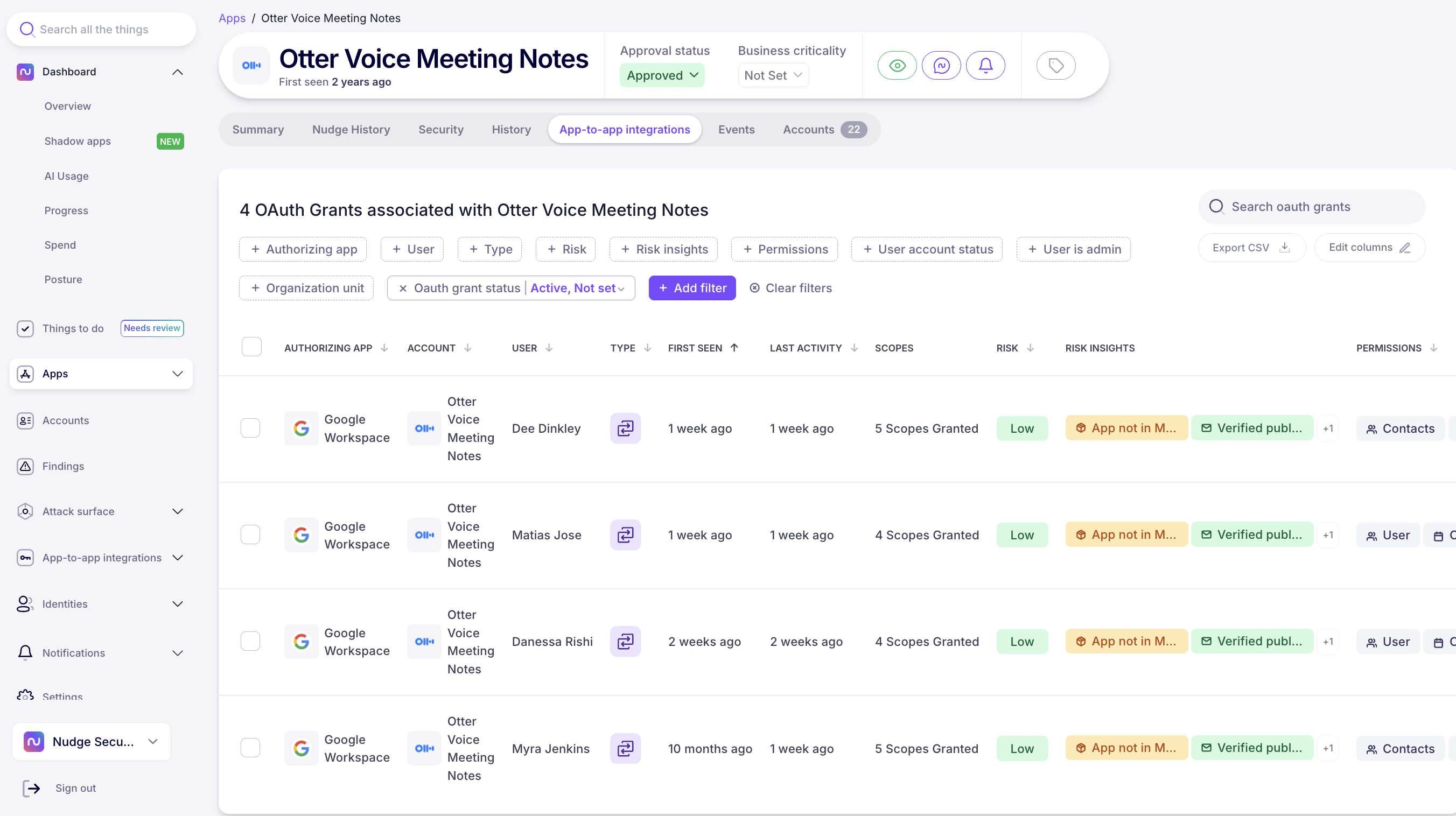Image resolution: width=1456 pixels, height=816 pixels.
Task: Sort by User column arrow
Action: [x=549, y=348]
